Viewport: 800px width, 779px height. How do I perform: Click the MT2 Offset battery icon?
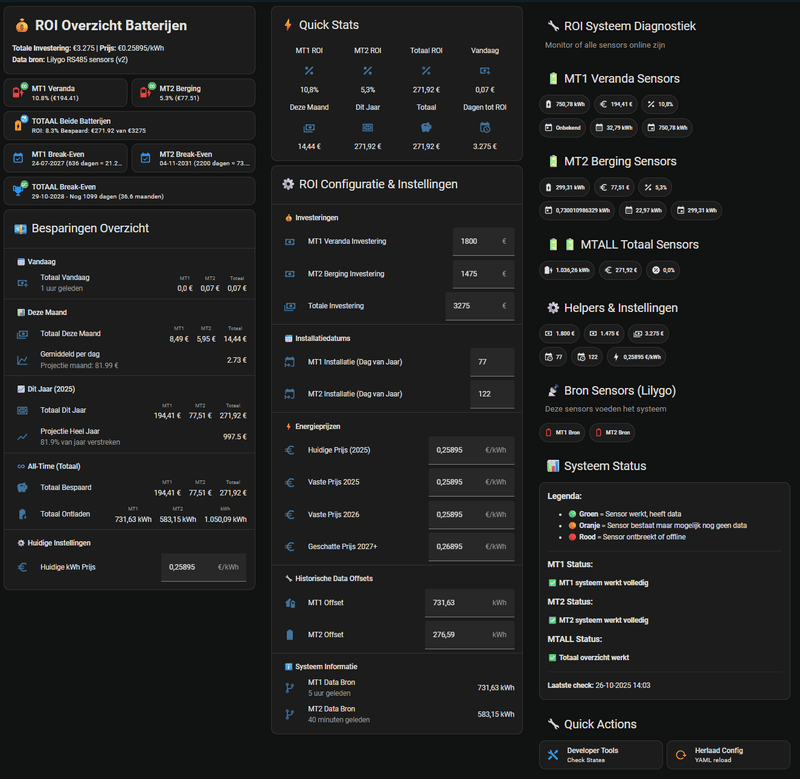[x=290, y=635]
